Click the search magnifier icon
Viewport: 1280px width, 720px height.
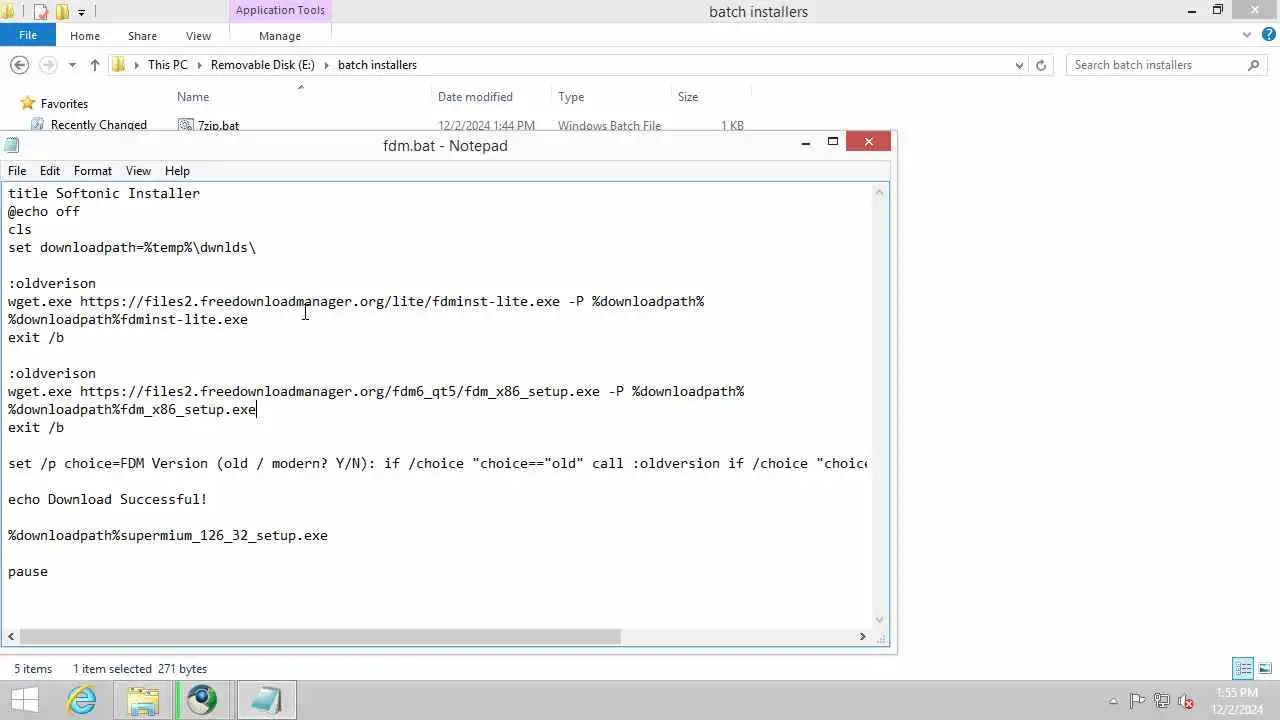1253,65
